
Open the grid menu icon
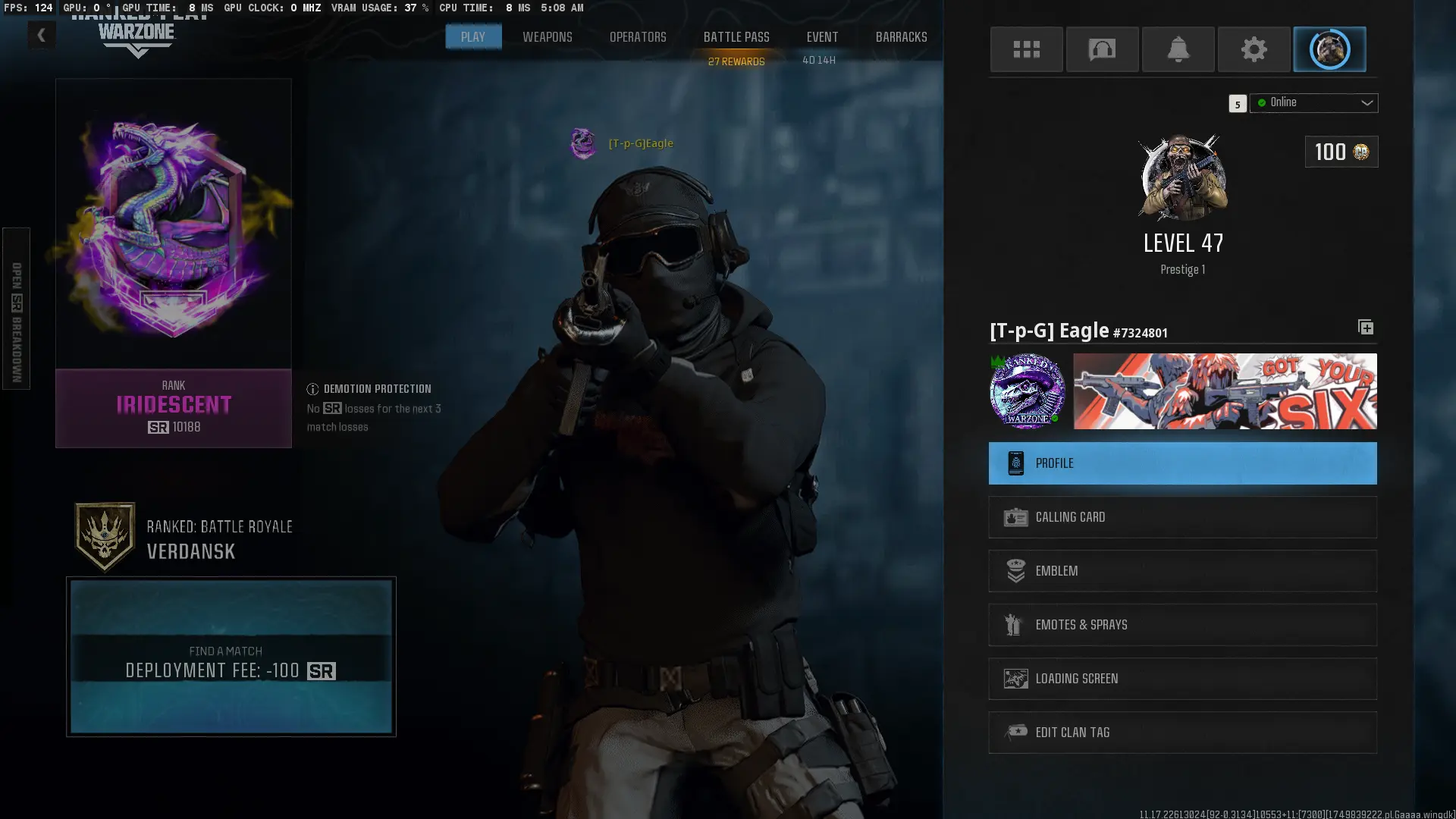1026,49
